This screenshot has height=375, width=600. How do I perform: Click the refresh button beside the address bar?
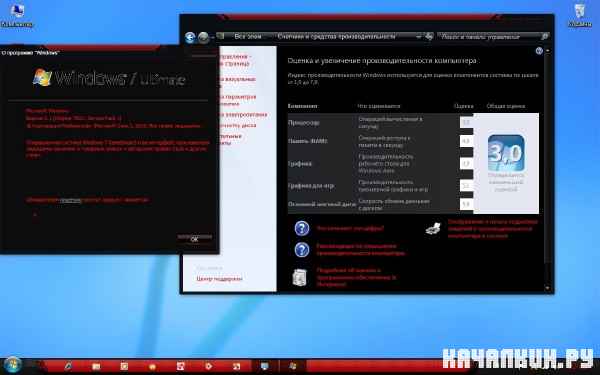tap(429, 36)
